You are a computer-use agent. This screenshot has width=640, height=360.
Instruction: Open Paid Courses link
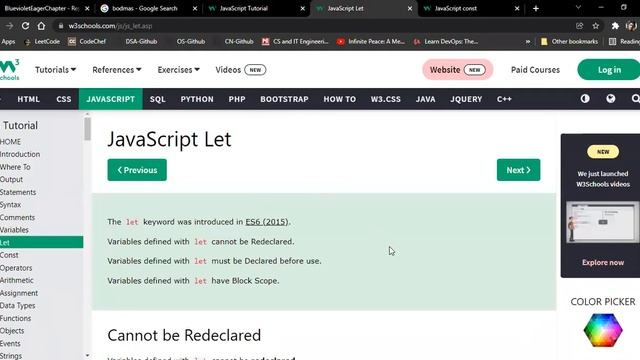[535, 70]
